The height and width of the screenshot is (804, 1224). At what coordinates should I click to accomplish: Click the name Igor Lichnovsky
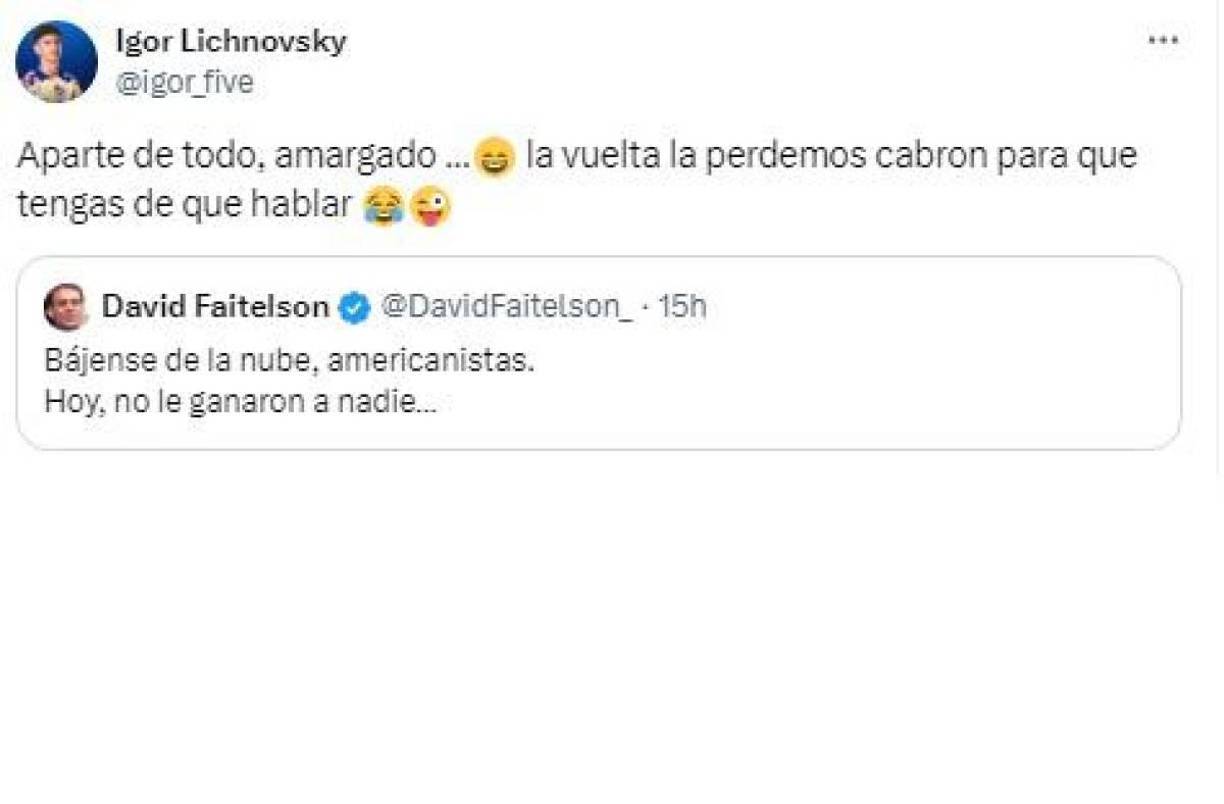point(230,42)
